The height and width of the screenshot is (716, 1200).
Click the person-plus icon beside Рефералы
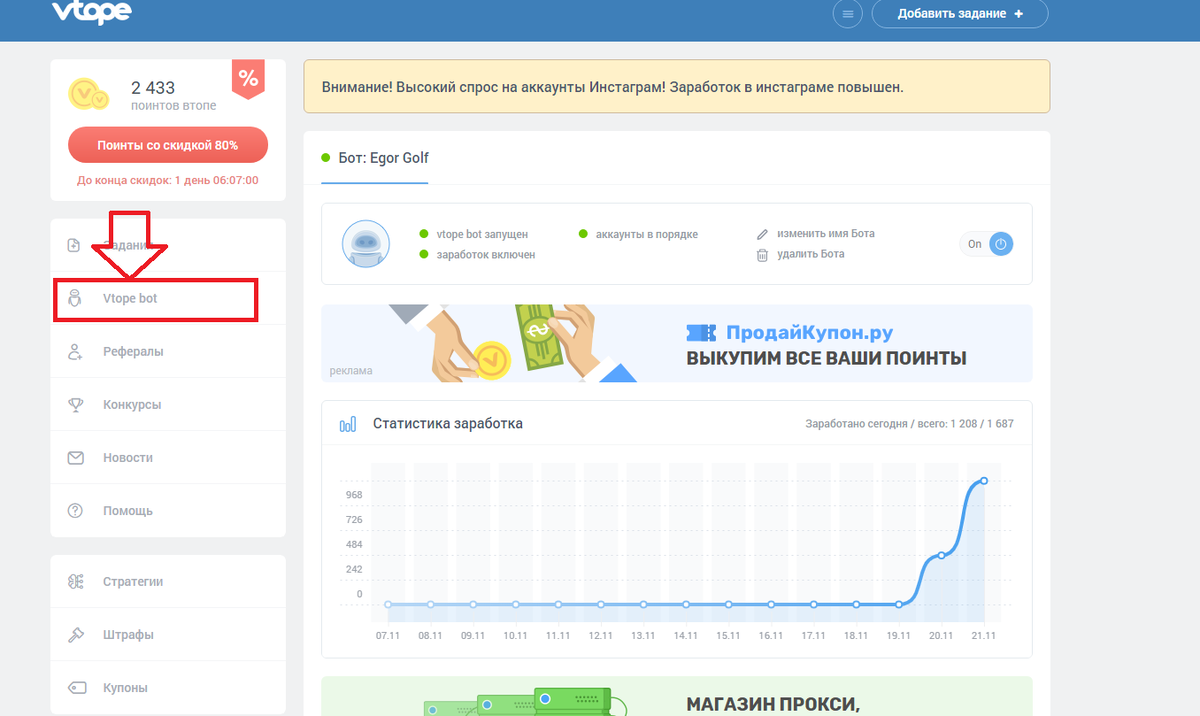click(x=74, y=352)
